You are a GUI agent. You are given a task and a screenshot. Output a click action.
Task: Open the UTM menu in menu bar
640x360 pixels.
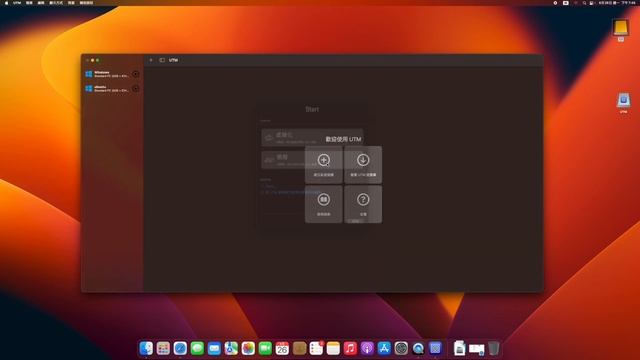[x=17, y=3]
